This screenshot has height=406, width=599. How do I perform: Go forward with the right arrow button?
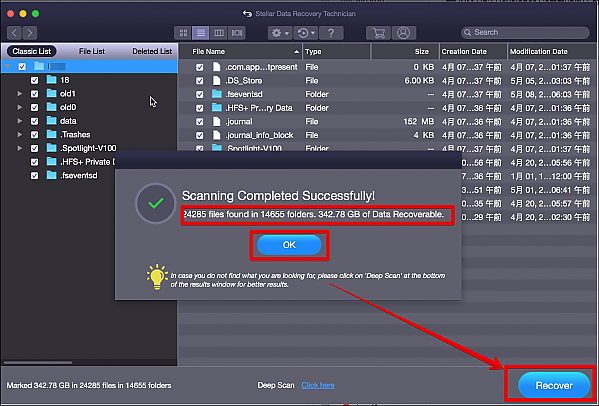click(x=30, y=33)
